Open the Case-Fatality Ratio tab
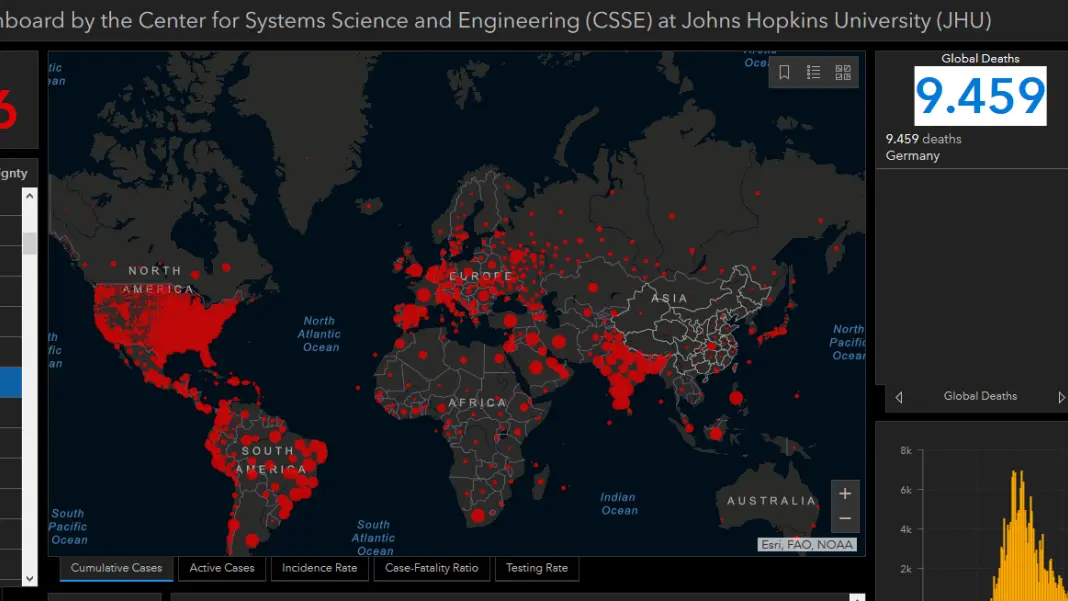 (431, 568)
